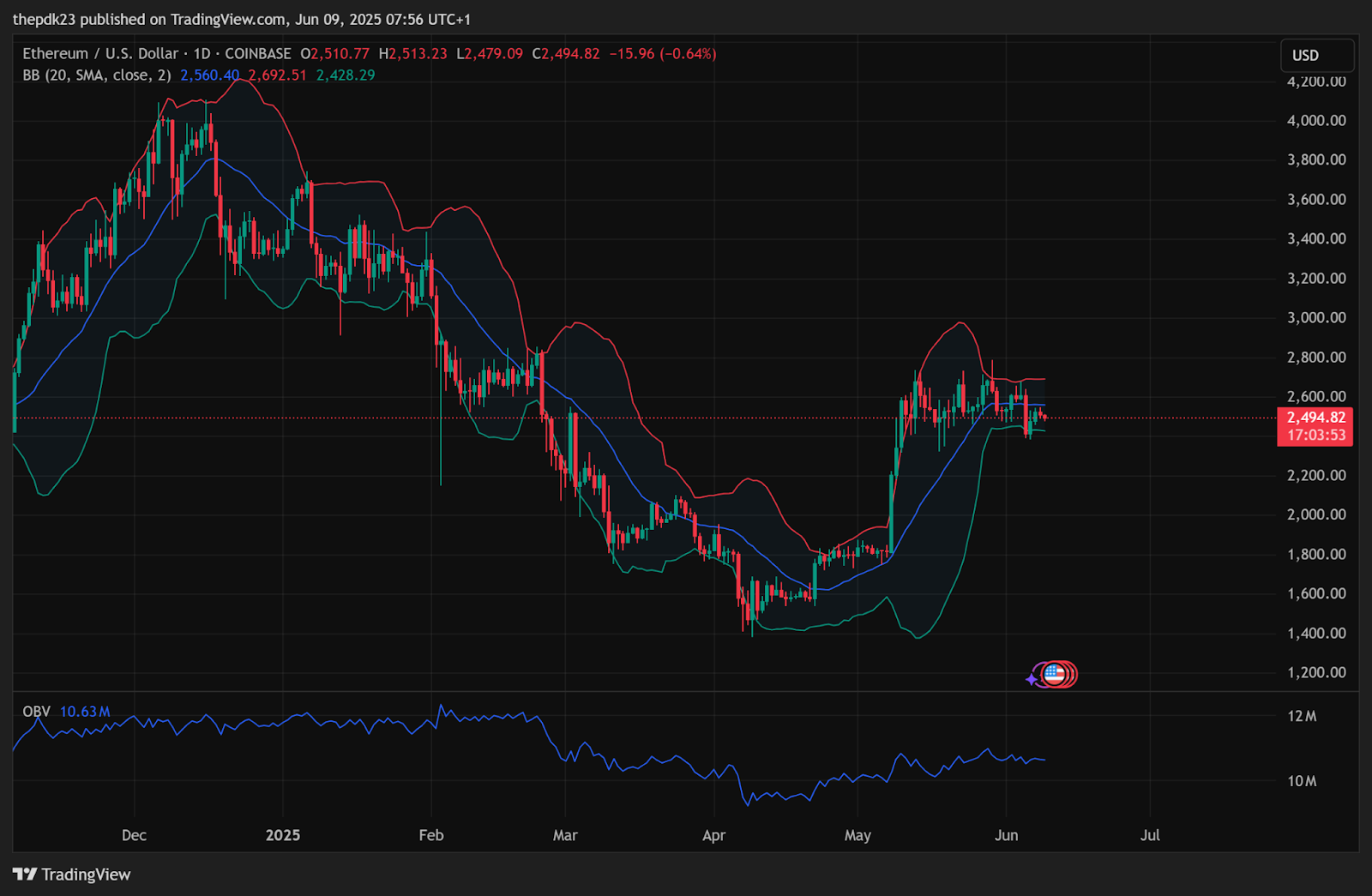
Task: Open the USD currency selector
Action: (x=1317, y=55)
